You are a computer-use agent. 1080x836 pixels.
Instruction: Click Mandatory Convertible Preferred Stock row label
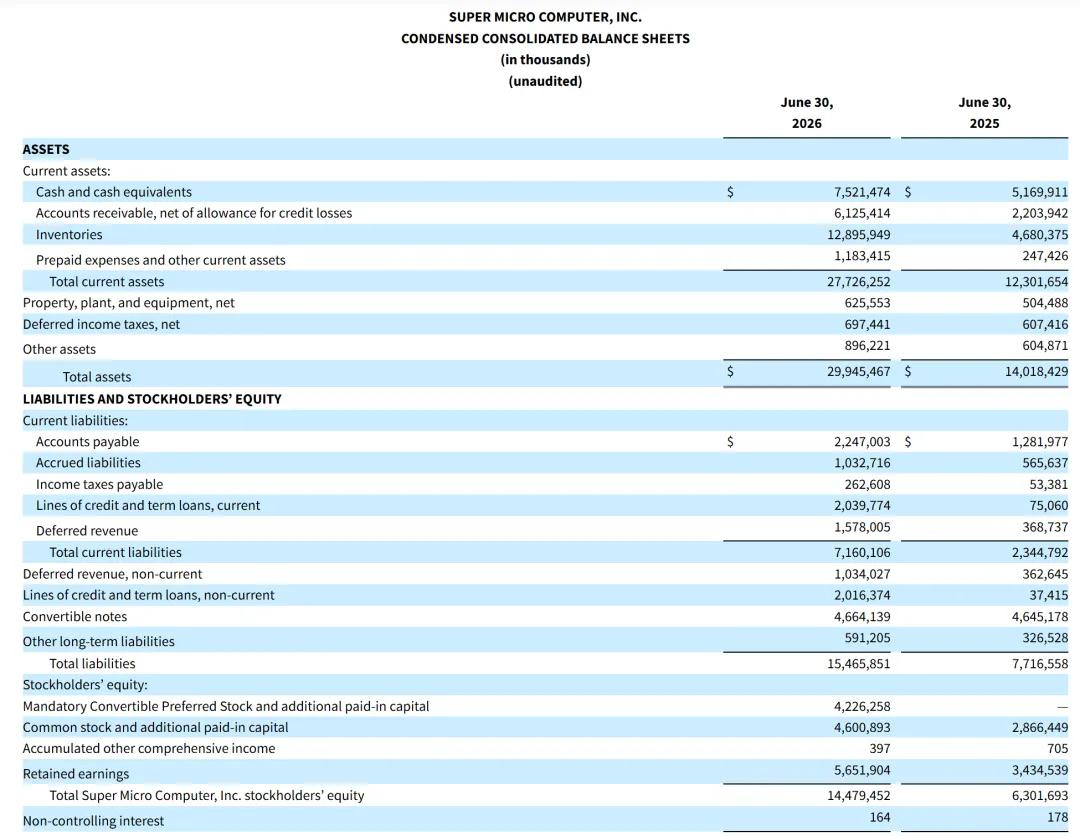click(x=226, y=707)
